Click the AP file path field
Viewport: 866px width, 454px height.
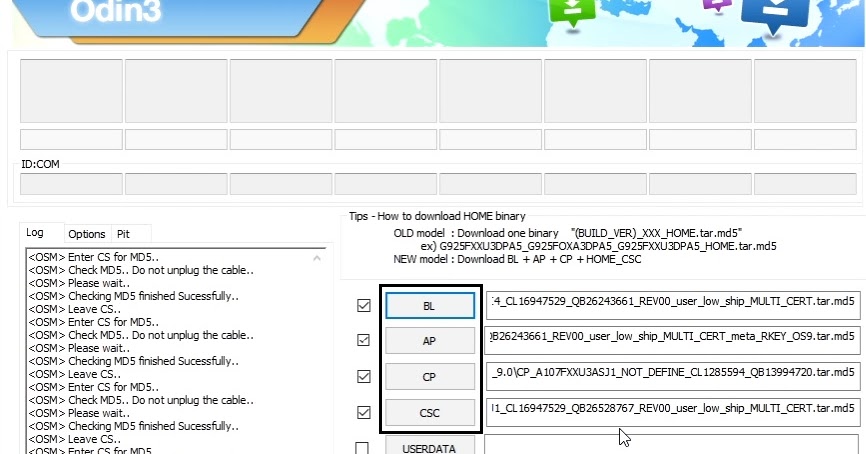[673, 340]
